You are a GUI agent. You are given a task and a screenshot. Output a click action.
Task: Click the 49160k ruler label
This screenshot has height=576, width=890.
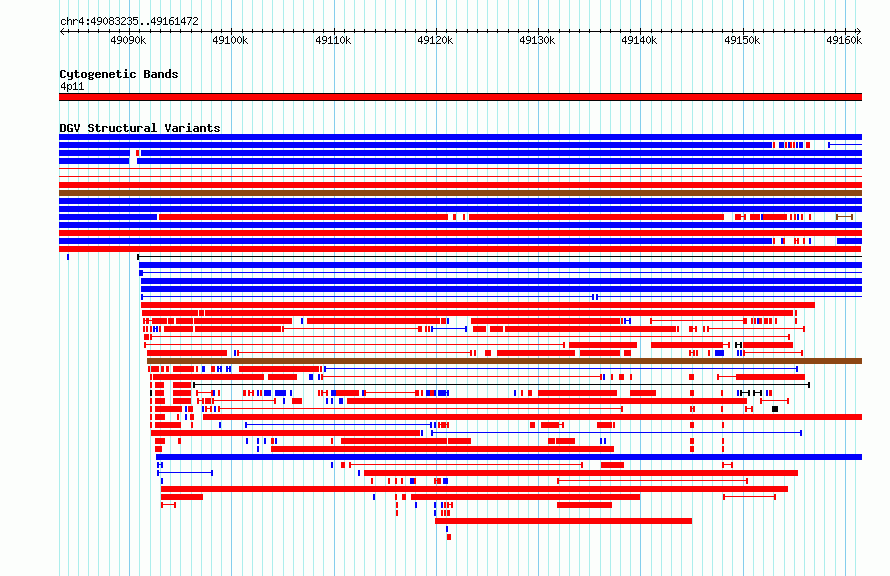point(844,40)
